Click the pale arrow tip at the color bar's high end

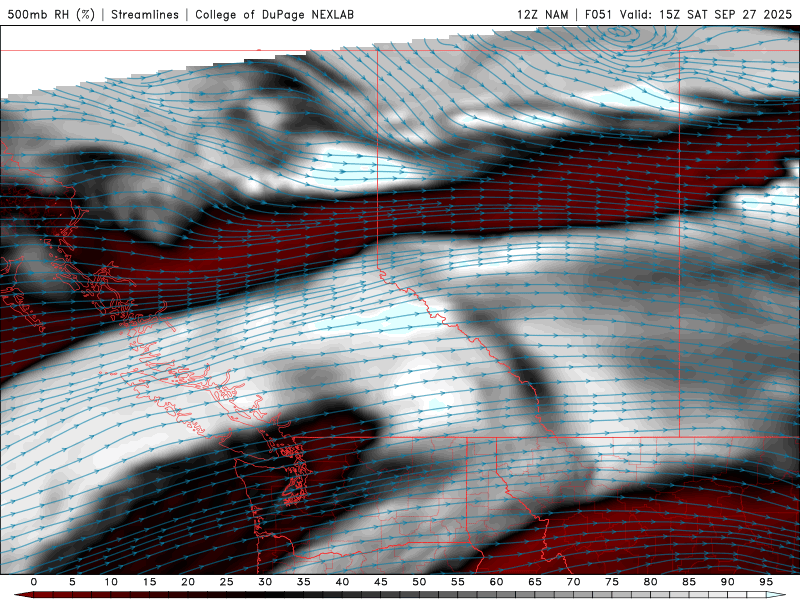point(776,595)
